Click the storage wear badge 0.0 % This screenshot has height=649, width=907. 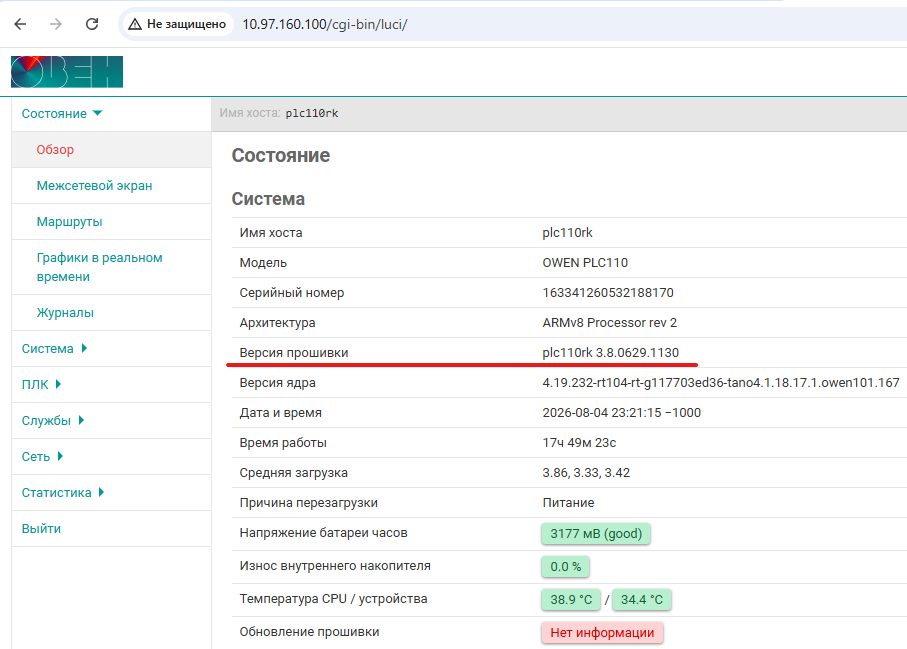click(566, 567)
